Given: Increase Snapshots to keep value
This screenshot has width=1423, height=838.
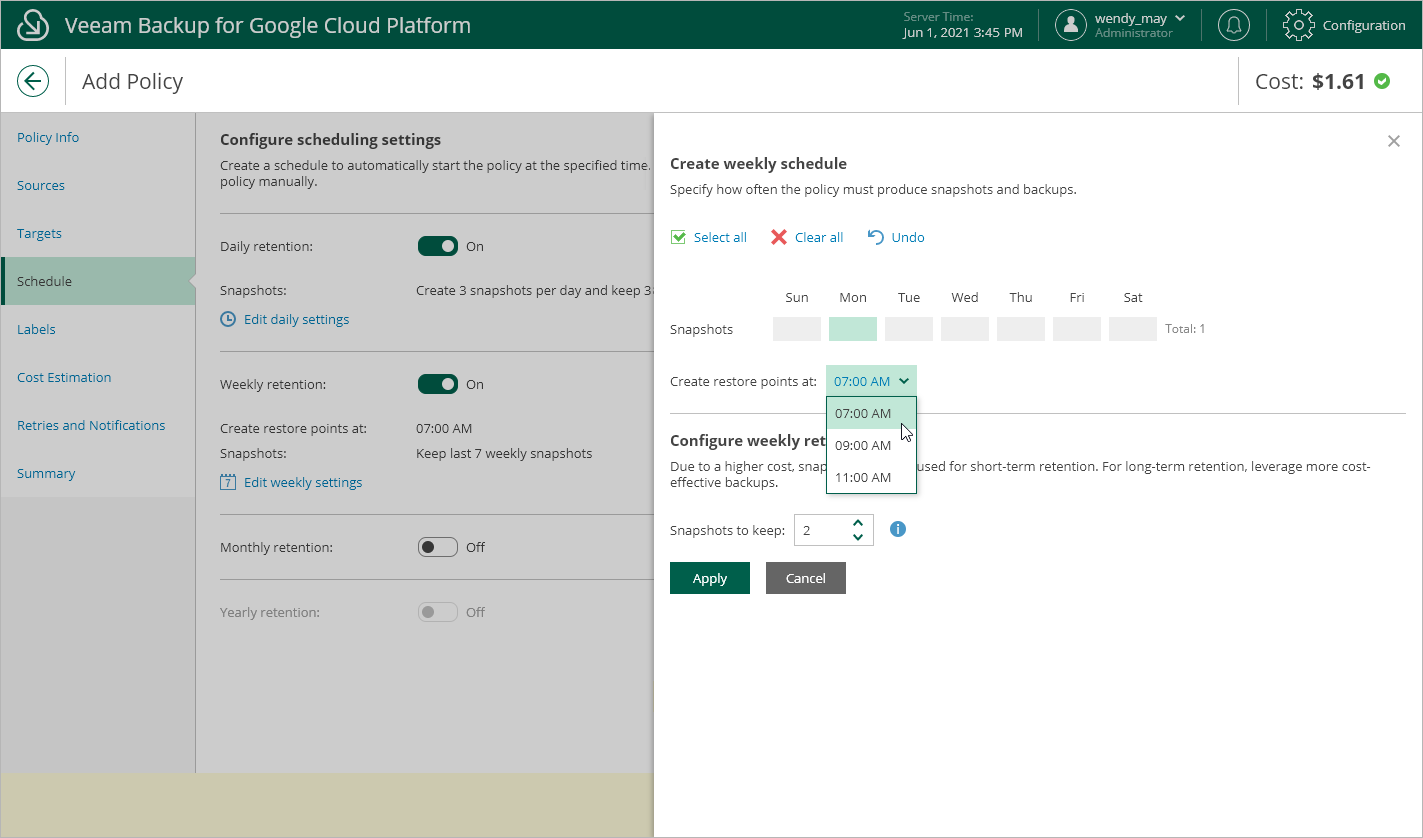Looking at the screenshot, I should click(x=858, y=522).
